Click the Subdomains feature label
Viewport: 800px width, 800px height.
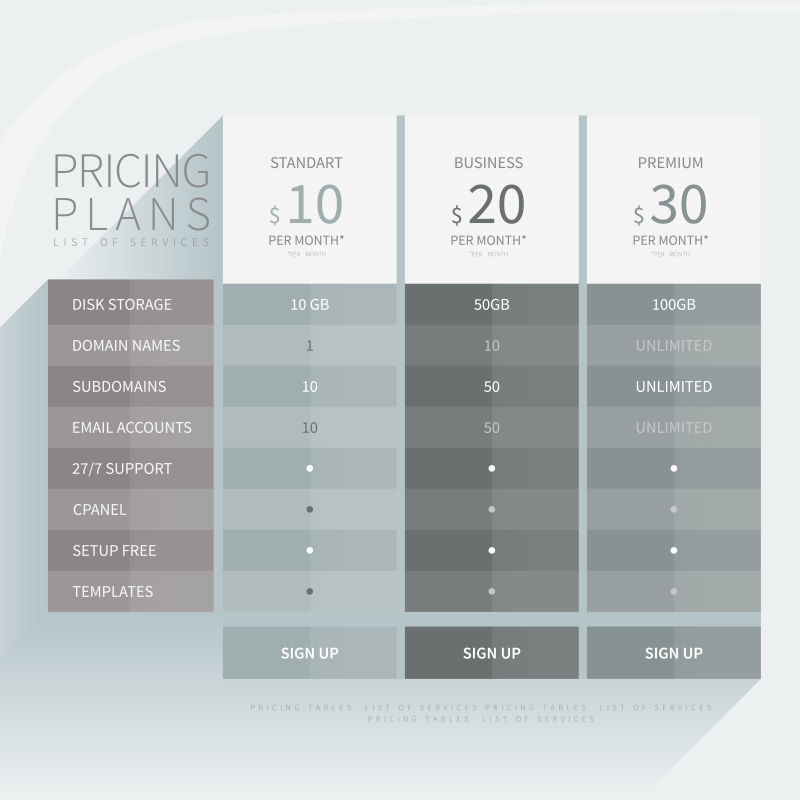pyautogui.click(x=119, y=386)
